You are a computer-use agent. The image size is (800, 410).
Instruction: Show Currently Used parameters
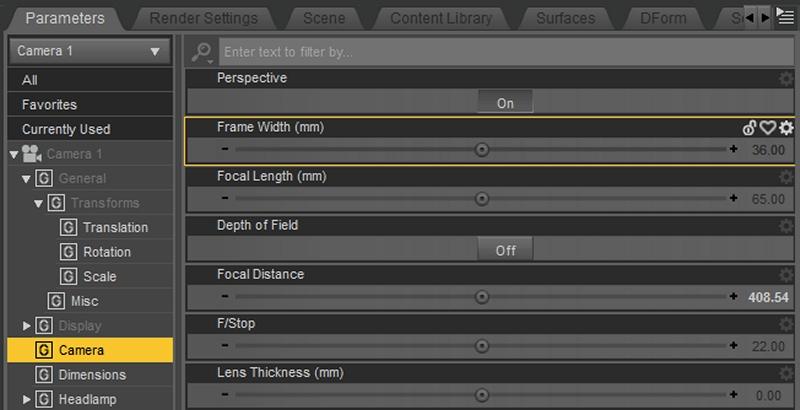pyautogui.click(x=66, y=129)
